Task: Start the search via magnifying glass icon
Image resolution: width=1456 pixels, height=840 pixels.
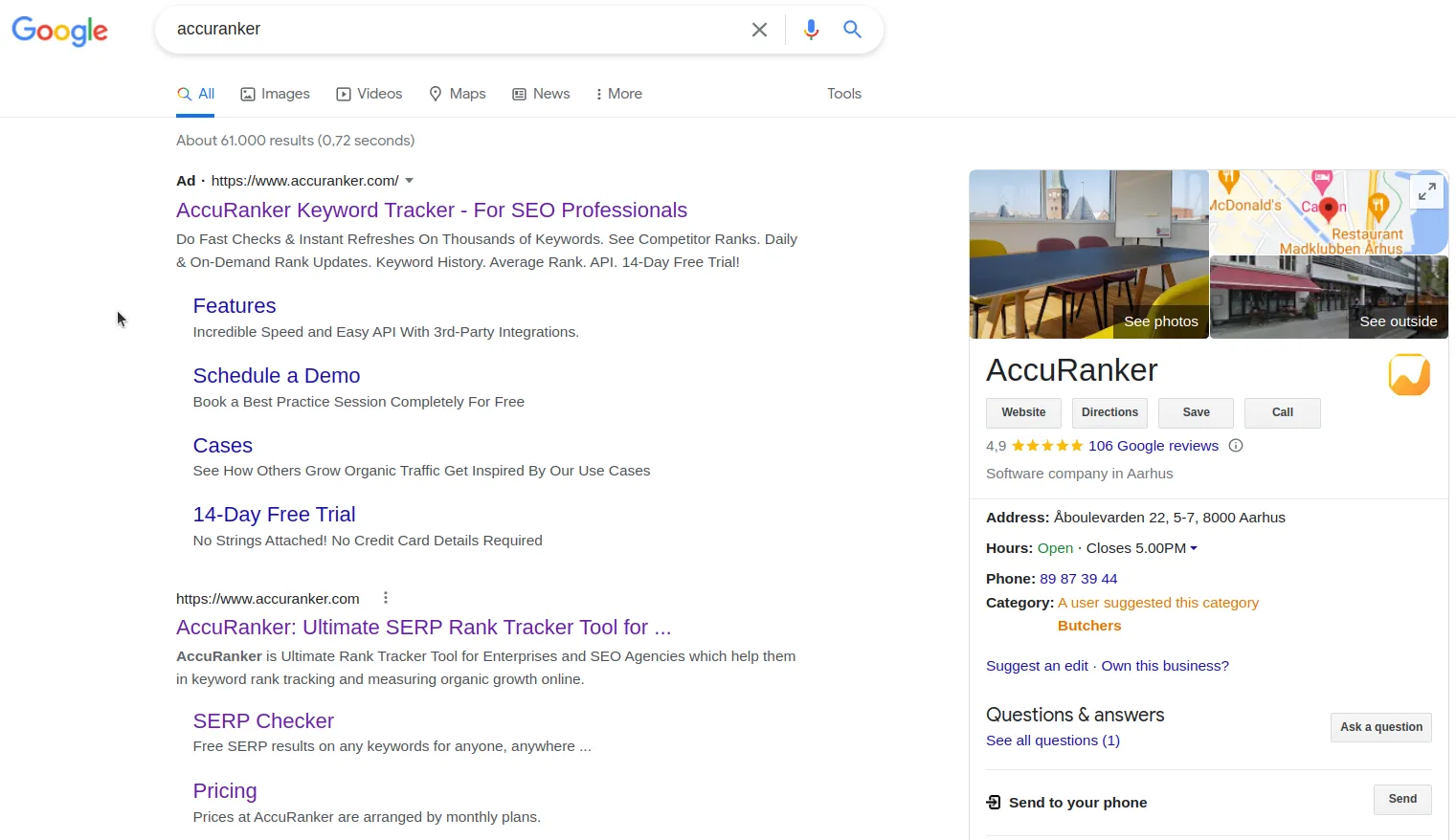Action: [852, 30]
